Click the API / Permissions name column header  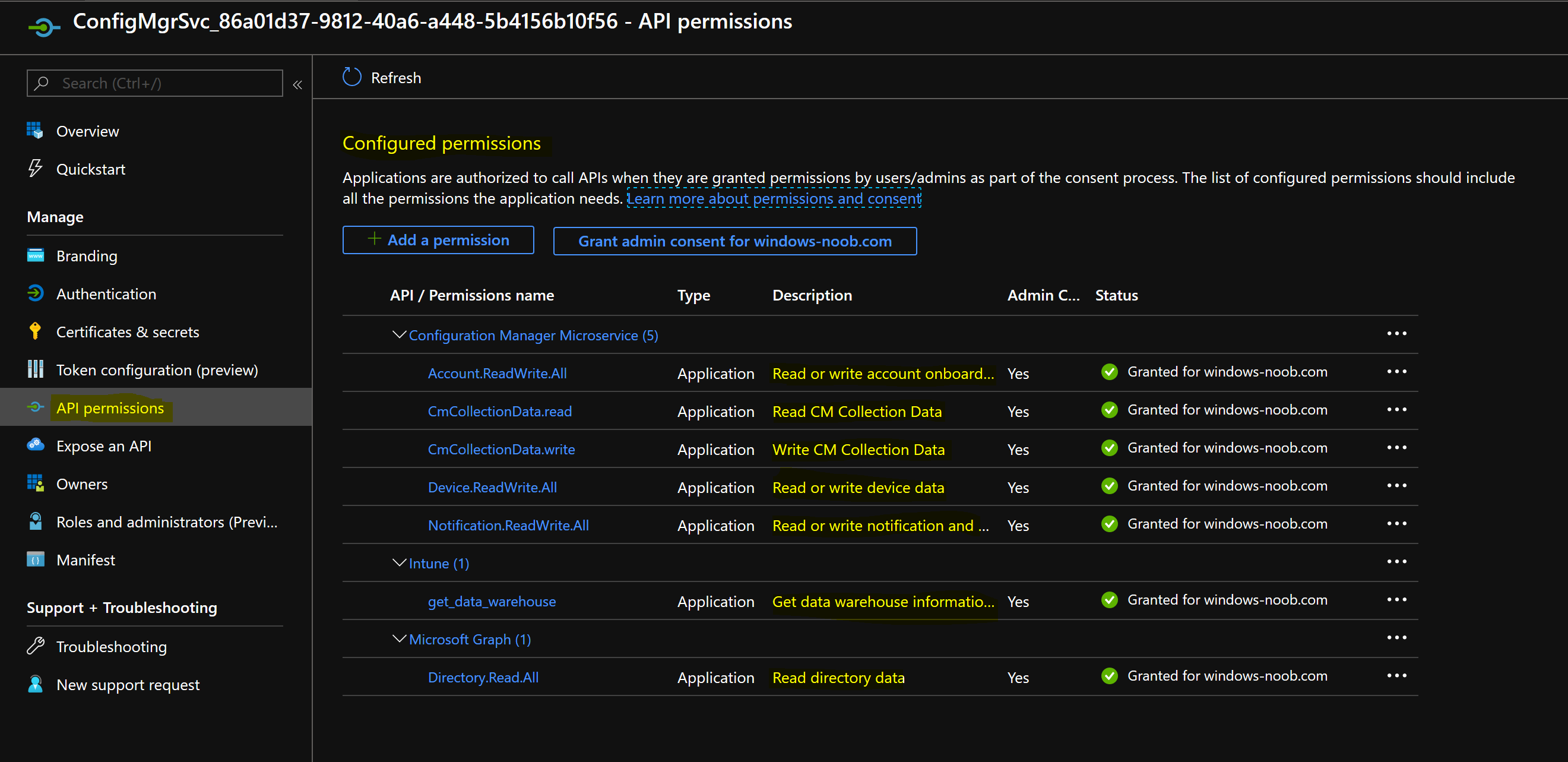(472, 295)
